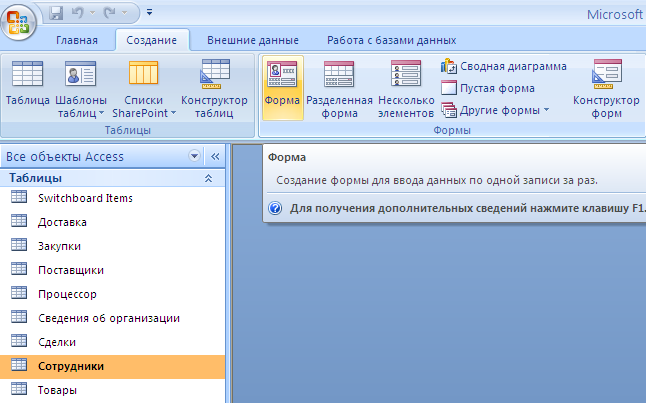Image resolution: width=646 pixels, height=403 pixels.
Task: Click the Redo arrow icon
Action: pyautogui.click(x=110, y=13)
